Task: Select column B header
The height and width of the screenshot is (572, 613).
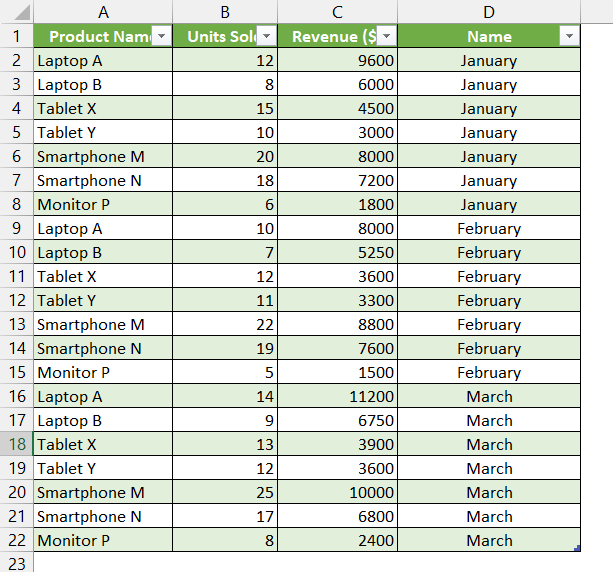Action: click(224, 12)
